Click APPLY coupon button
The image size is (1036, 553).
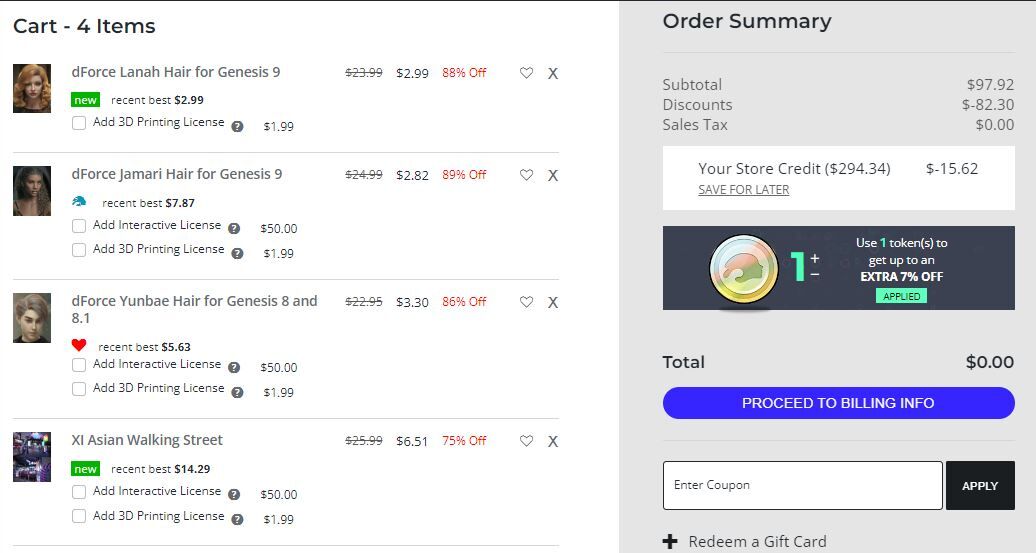point(980,486)
